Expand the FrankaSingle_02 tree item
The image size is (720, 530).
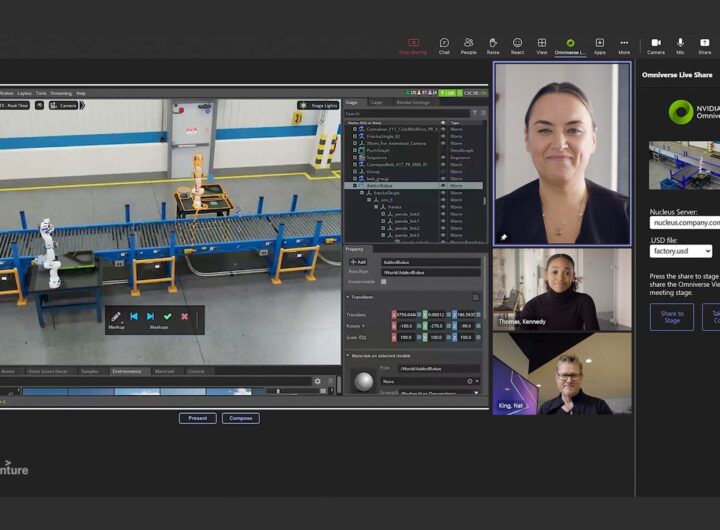click(355, 136)
